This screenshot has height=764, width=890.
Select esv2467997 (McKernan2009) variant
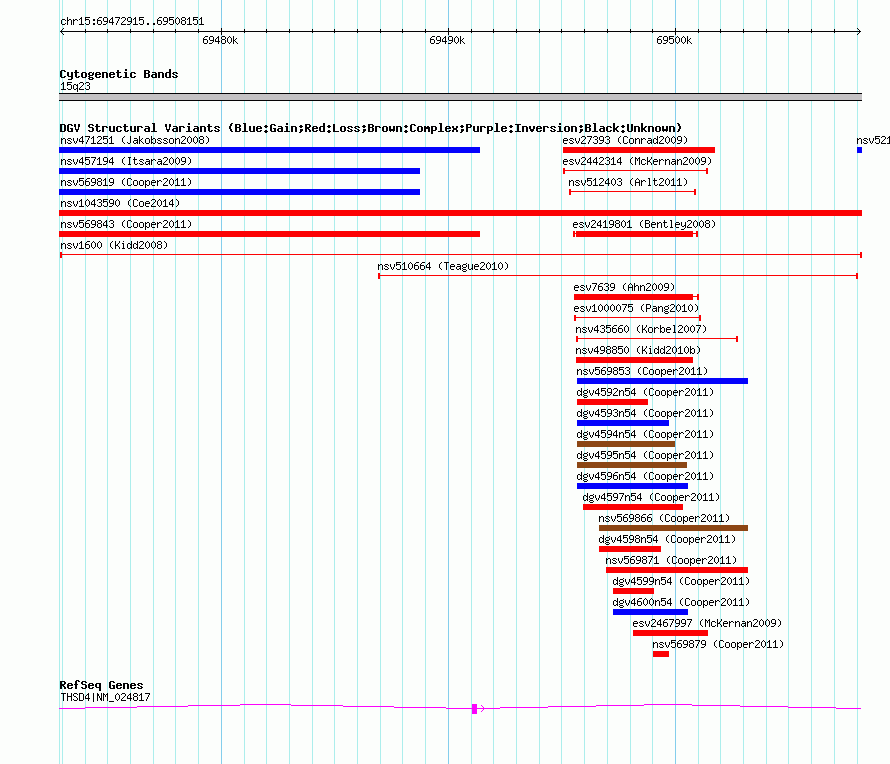pos(707,623)
